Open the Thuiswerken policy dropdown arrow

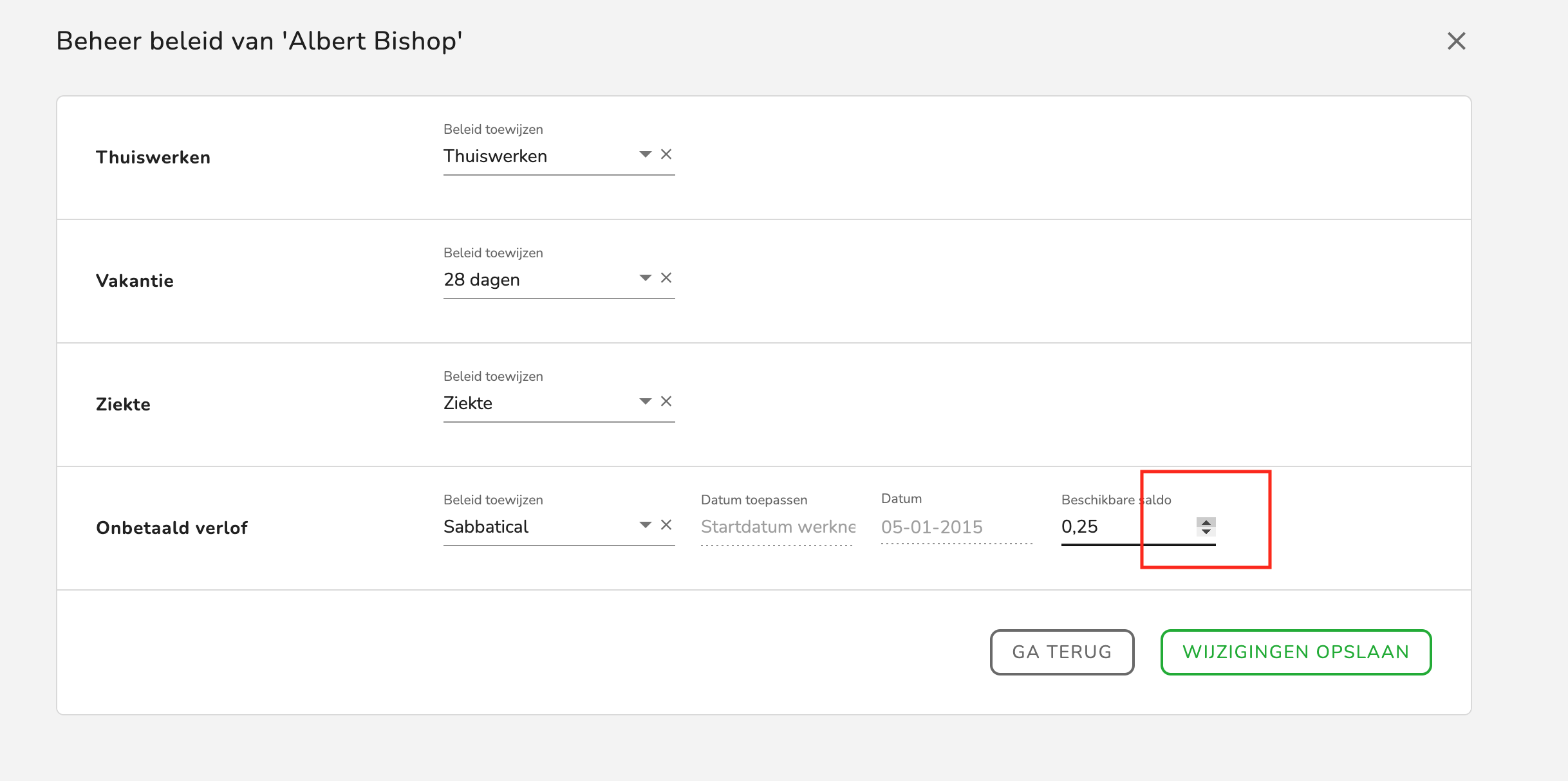click(645, 154)
